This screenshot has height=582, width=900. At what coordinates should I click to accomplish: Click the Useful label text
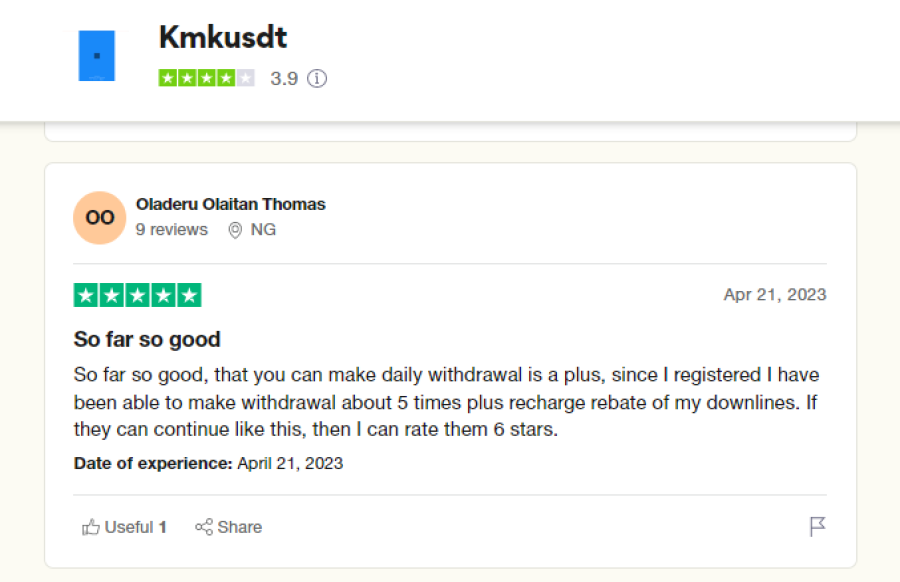129,527
